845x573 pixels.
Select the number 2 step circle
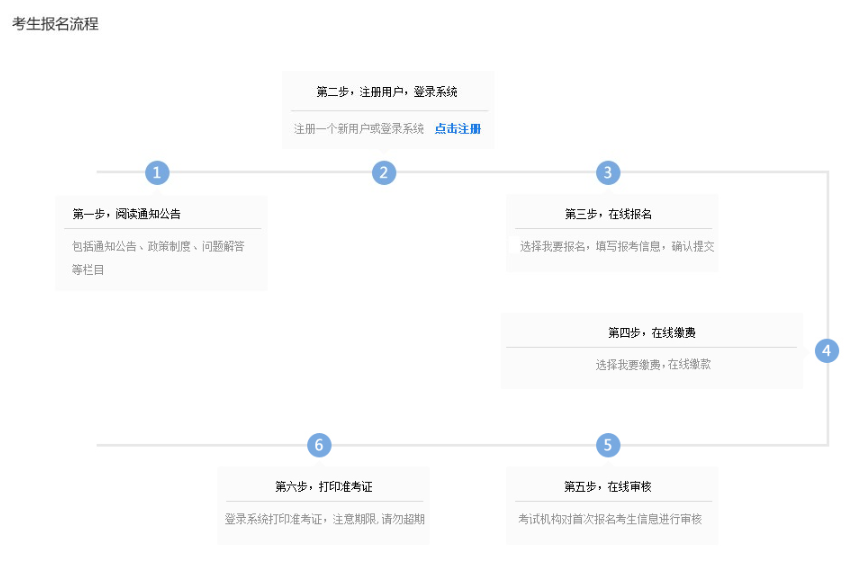click(x=384, y=173)
